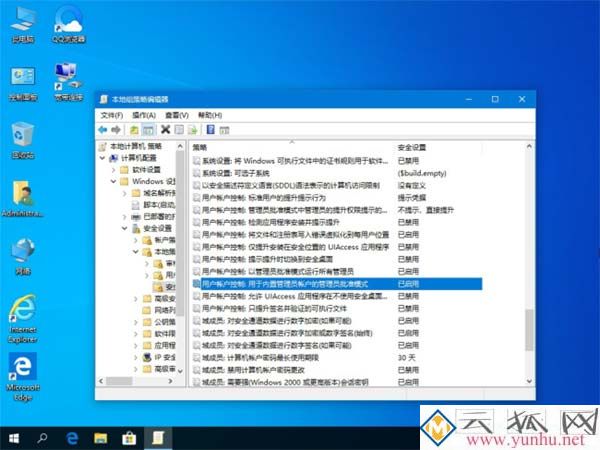Image resolution: width=600 pixels, height=450 pixels.
Task: Open the 此电脑 desktop icon
Action: [x=23, y=25]
